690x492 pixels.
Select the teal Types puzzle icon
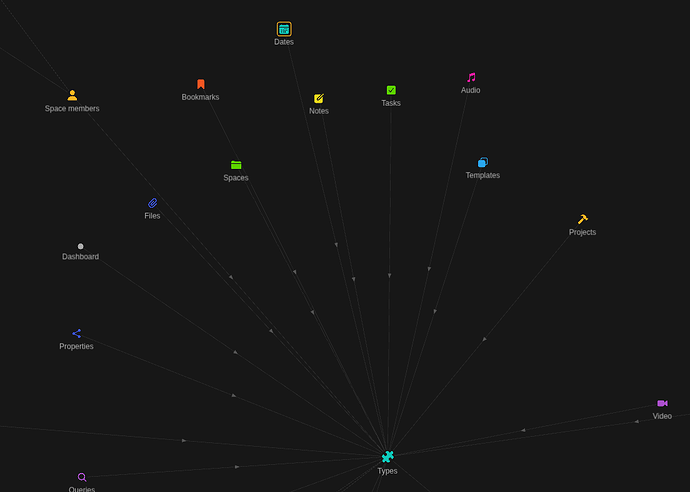(387, 457)
